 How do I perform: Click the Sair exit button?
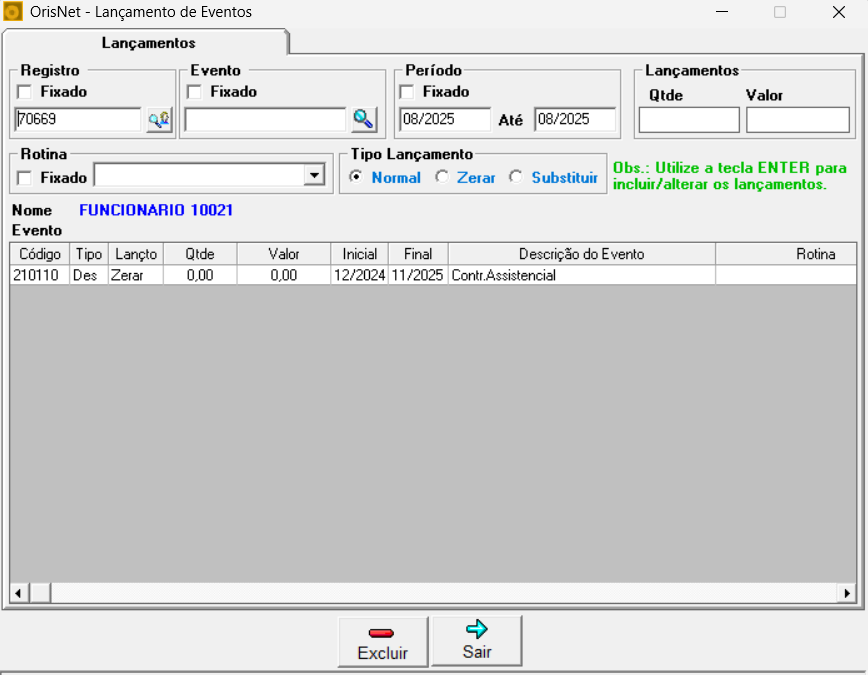tap(477, 640)
